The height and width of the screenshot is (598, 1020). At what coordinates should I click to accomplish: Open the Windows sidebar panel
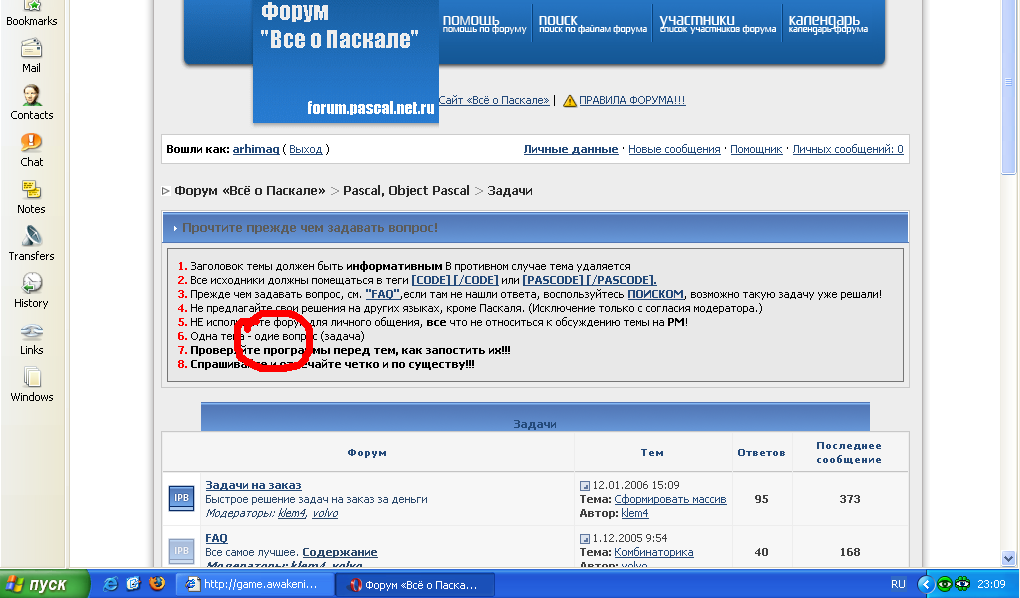tap(31, 384)
